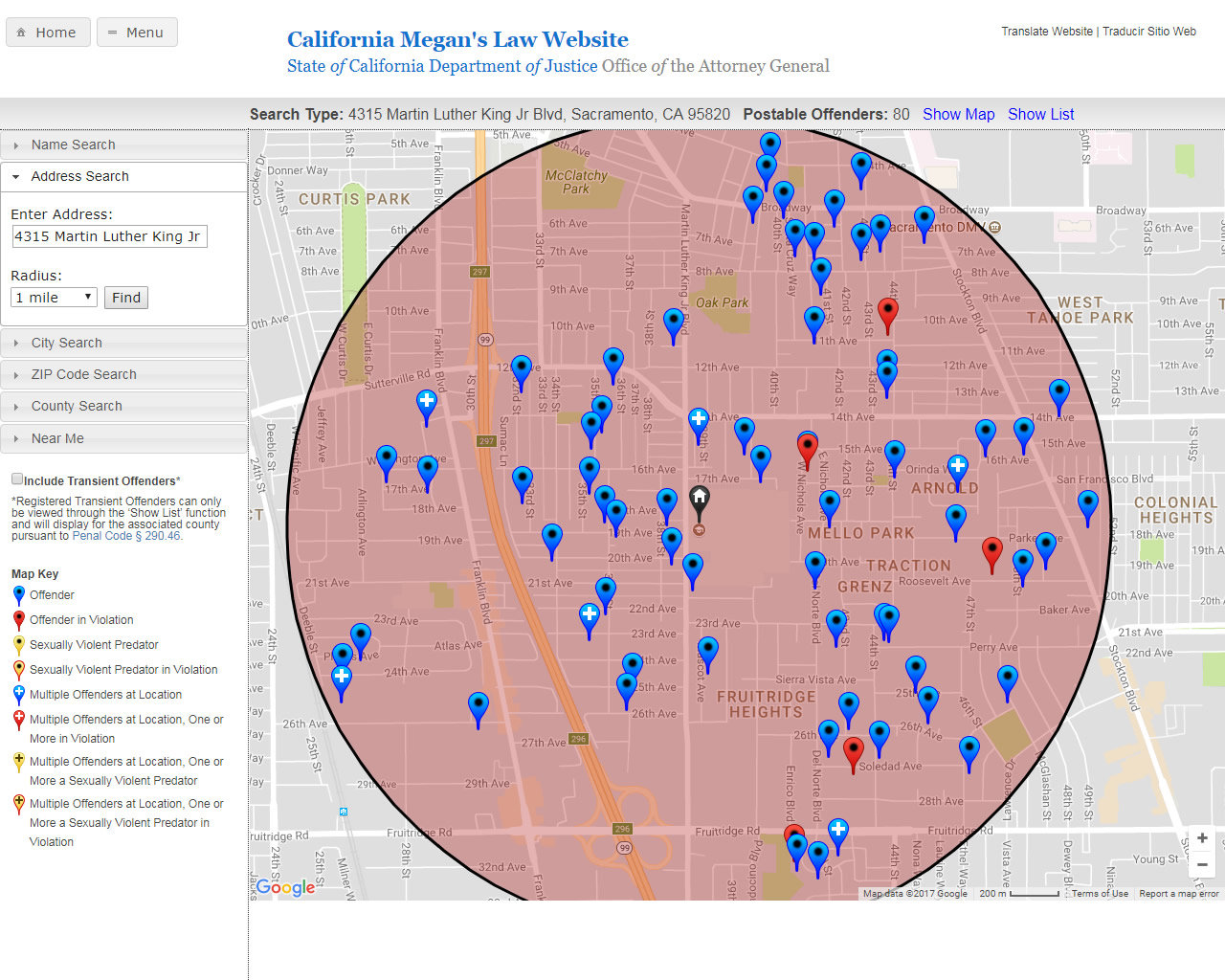
Task: Click the Google logo on map
Action: [x=285, y=887]
